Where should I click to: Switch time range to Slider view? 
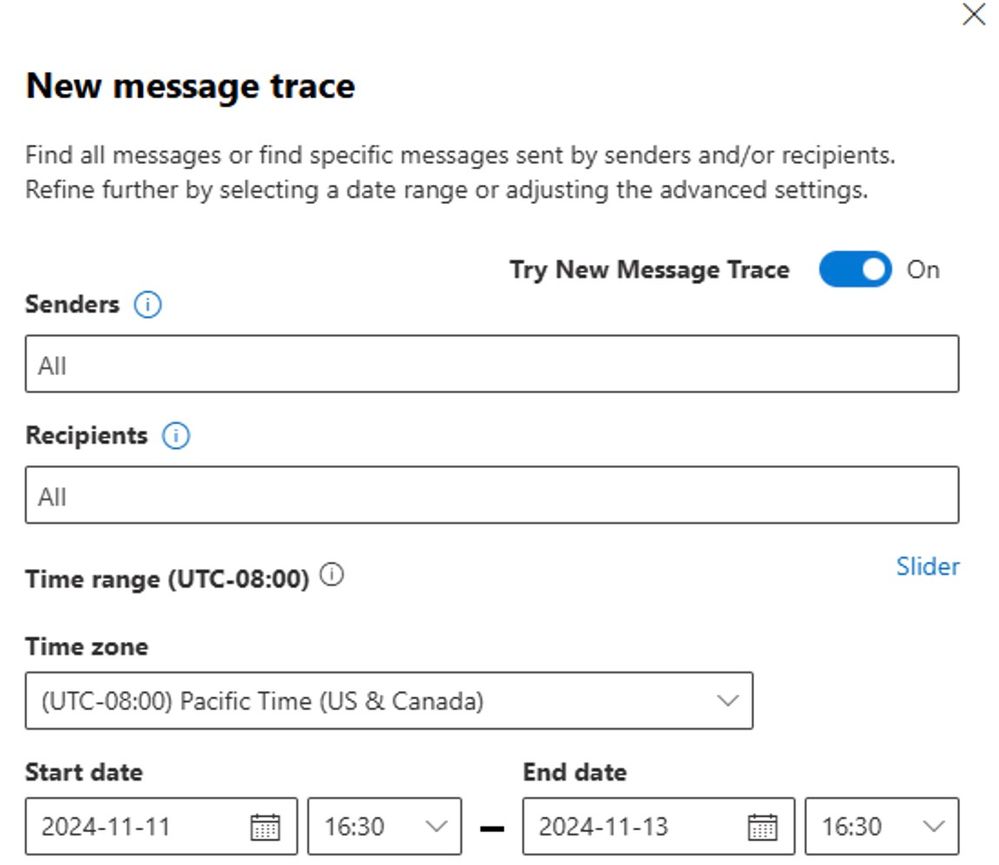coord(927,566)
